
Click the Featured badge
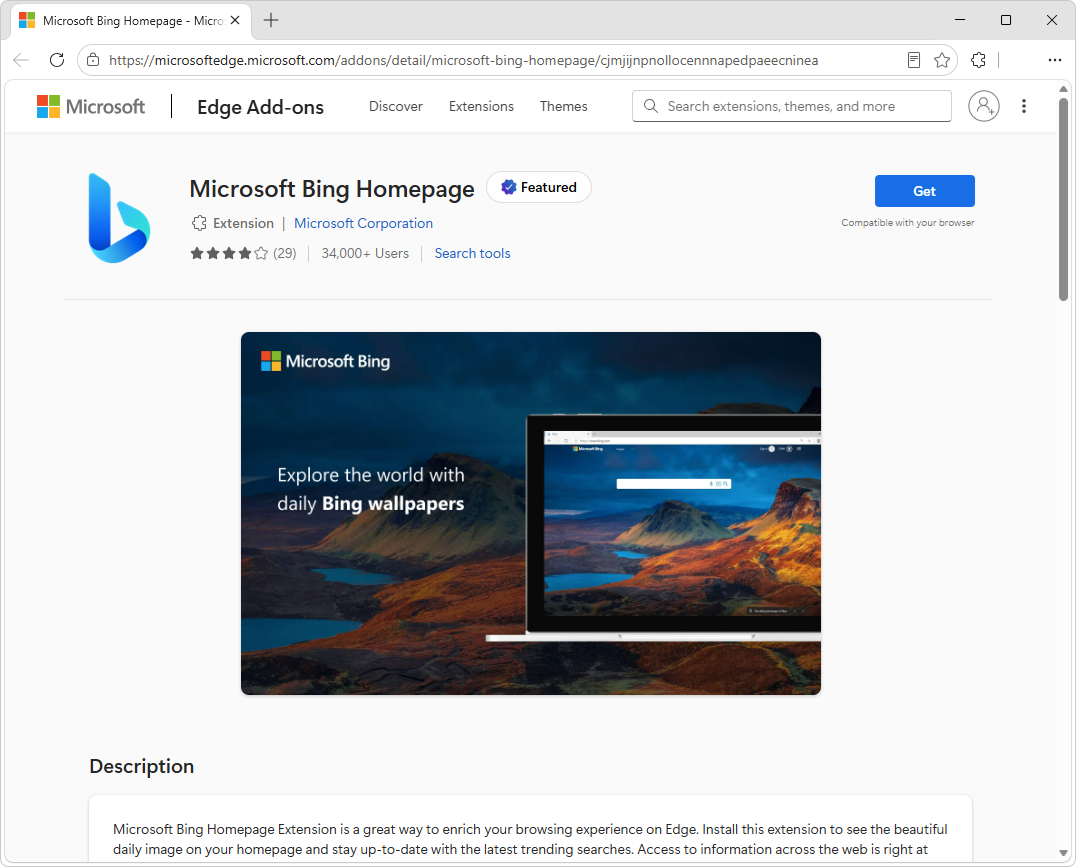pyautogui.click(x=539, y=187)
